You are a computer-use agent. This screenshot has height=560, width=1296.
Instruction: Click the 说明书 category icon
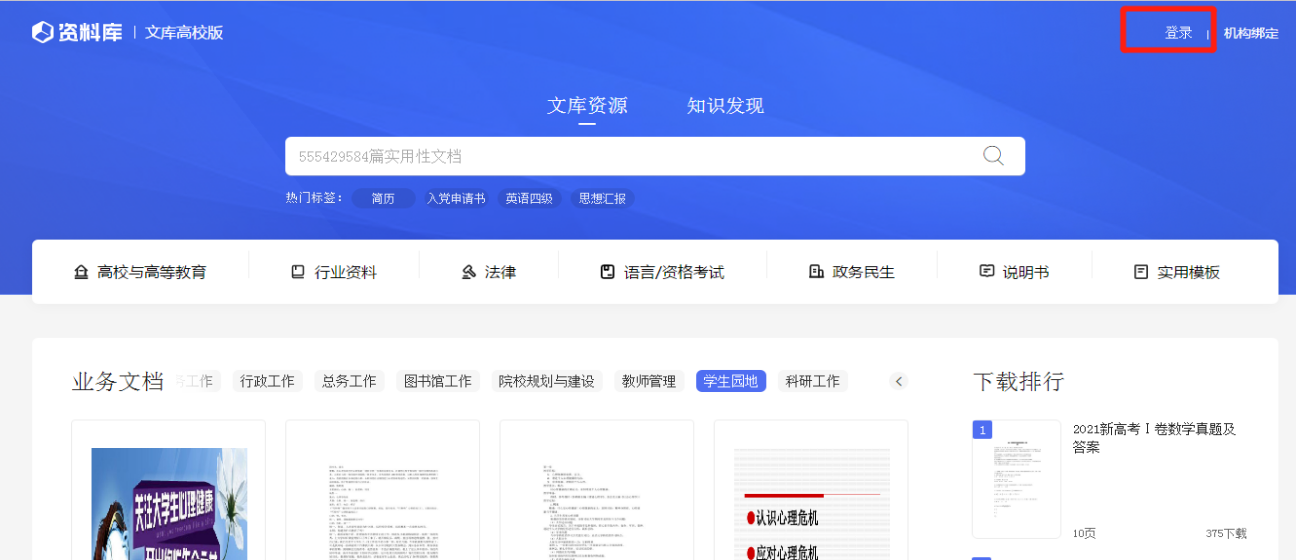pos(986,272)
